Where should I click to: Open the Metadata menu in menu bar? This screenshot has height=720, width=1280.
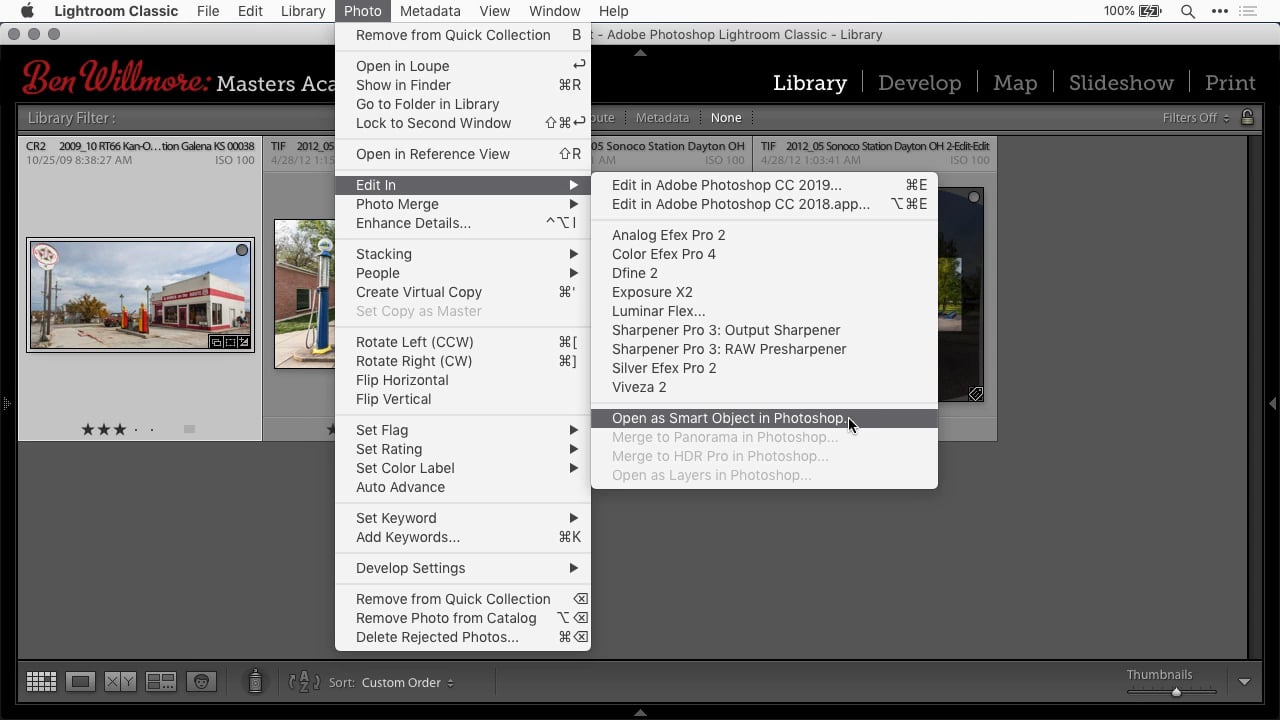click(430, 11)
